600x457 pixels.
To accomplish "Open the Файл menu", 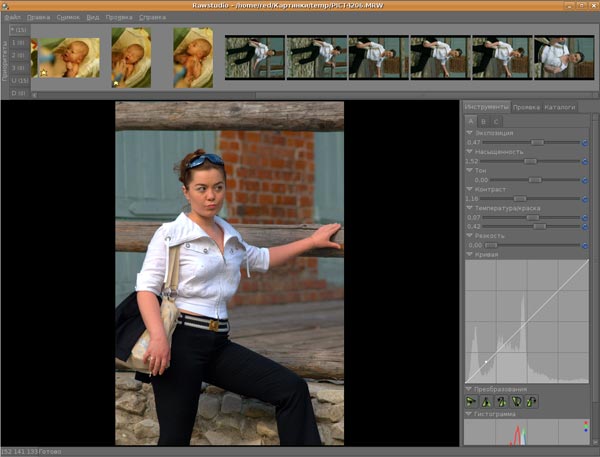I will [12, 17].
